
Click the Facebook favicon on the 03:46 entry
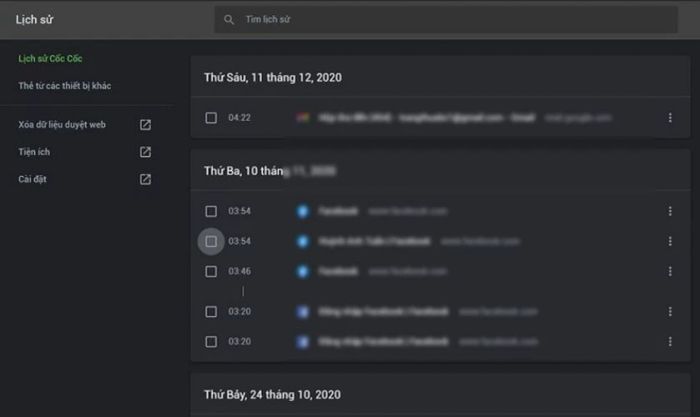pos(302,271)
